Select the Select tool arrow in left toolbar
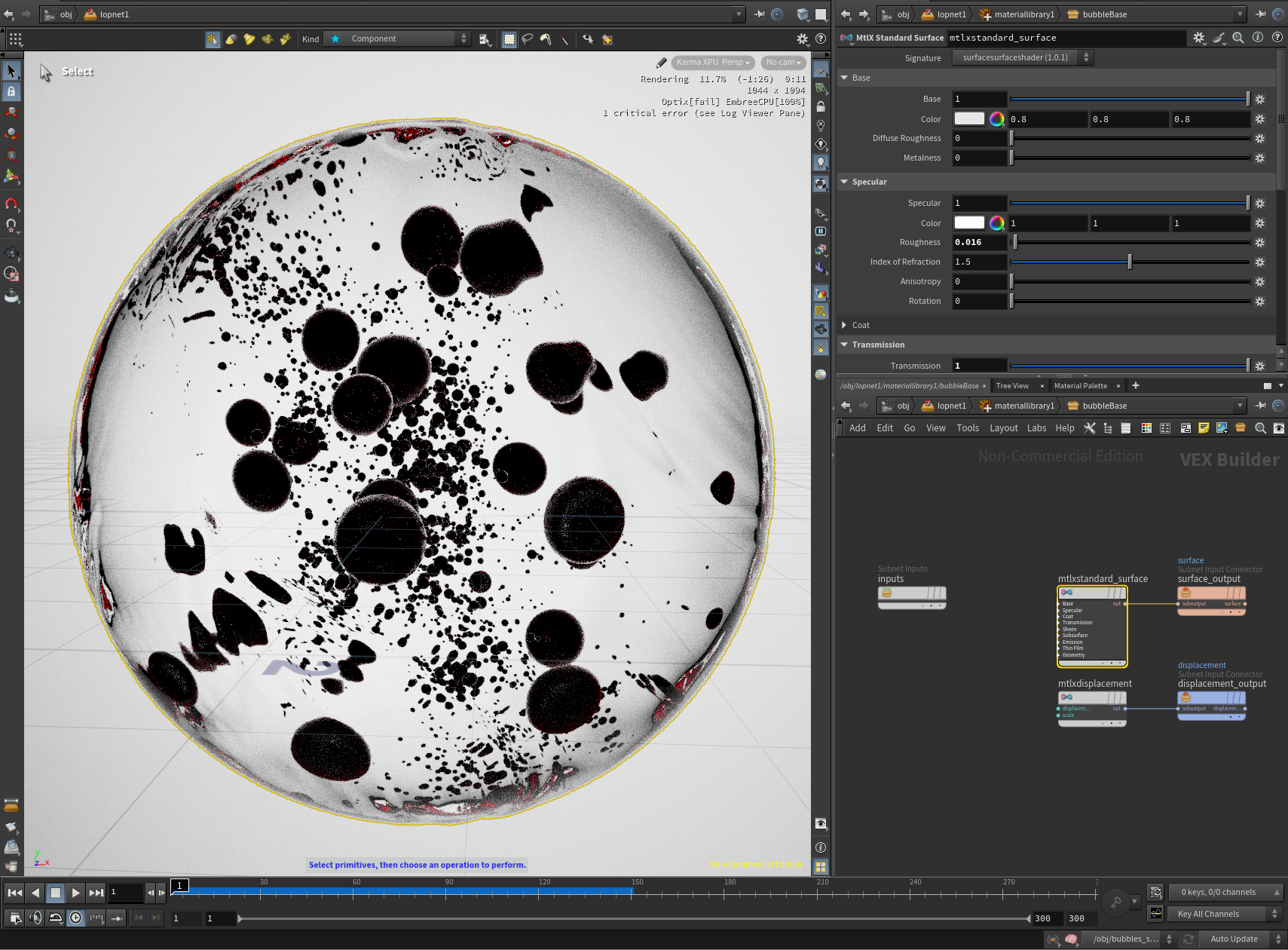1288x950 pixels. 11,71
